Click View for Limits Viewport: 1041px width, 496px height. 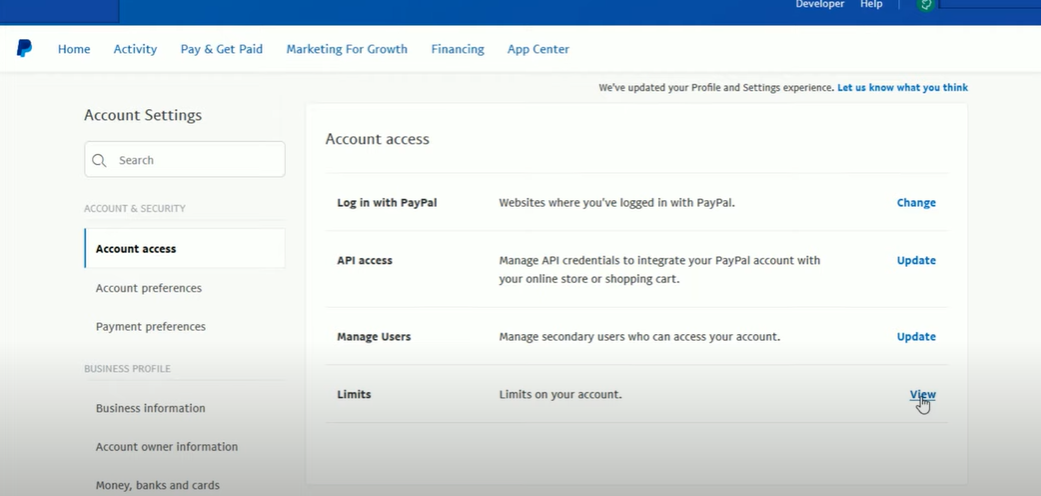point(922,394)
